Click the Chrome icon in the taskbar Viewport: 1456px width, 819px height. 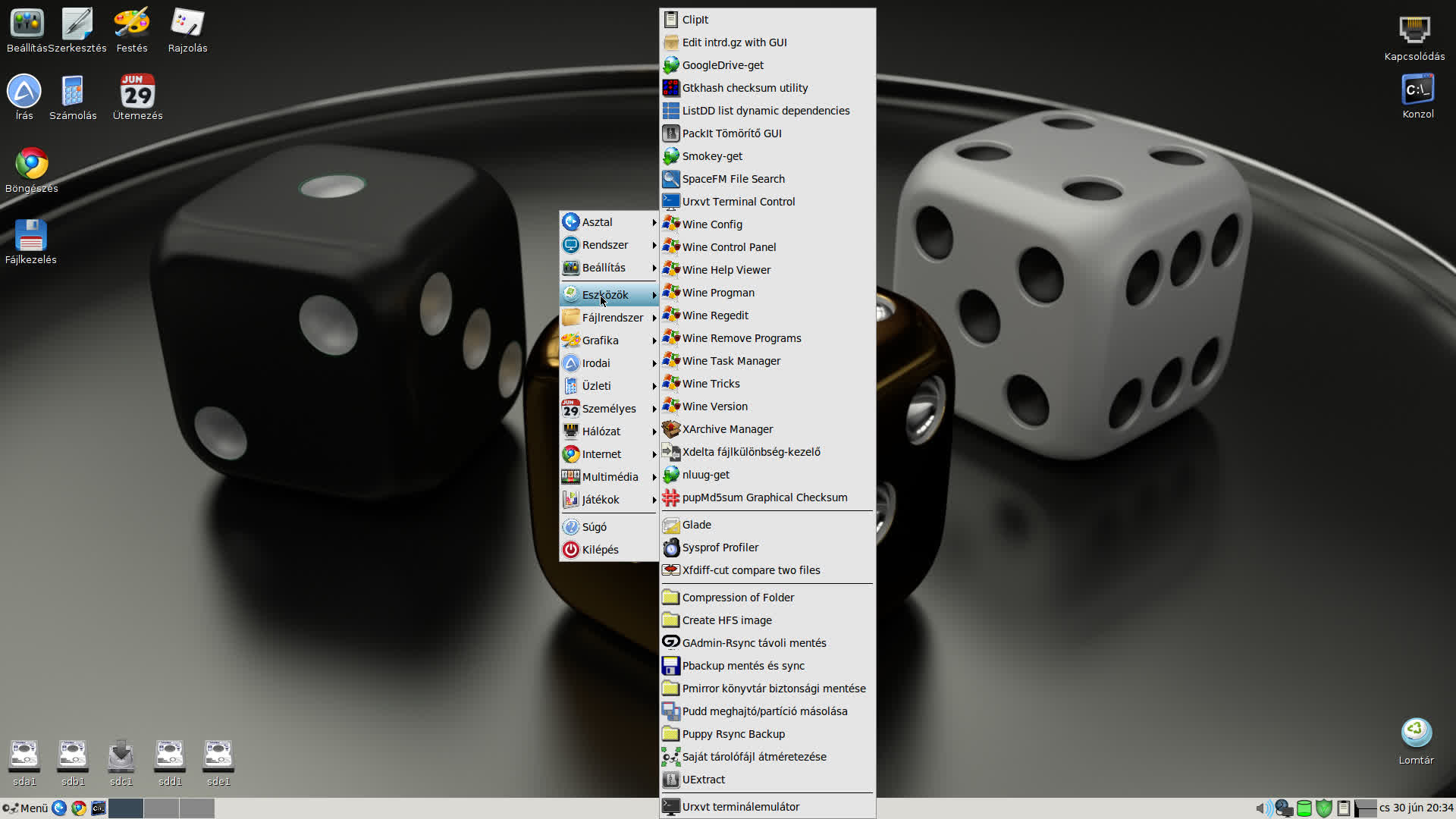79,808
